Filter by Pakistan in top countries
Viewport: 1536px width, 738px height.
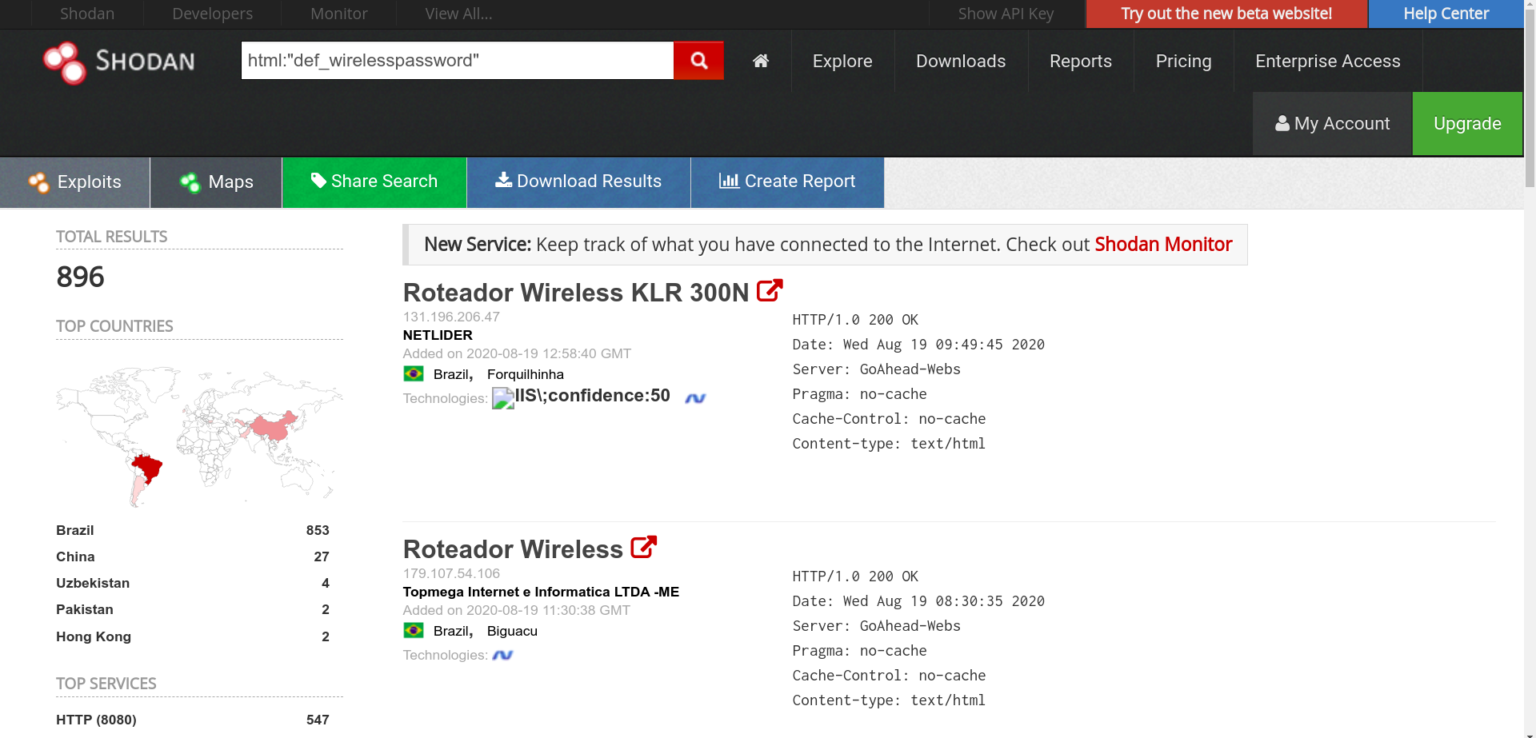click(x=85, y=609)
